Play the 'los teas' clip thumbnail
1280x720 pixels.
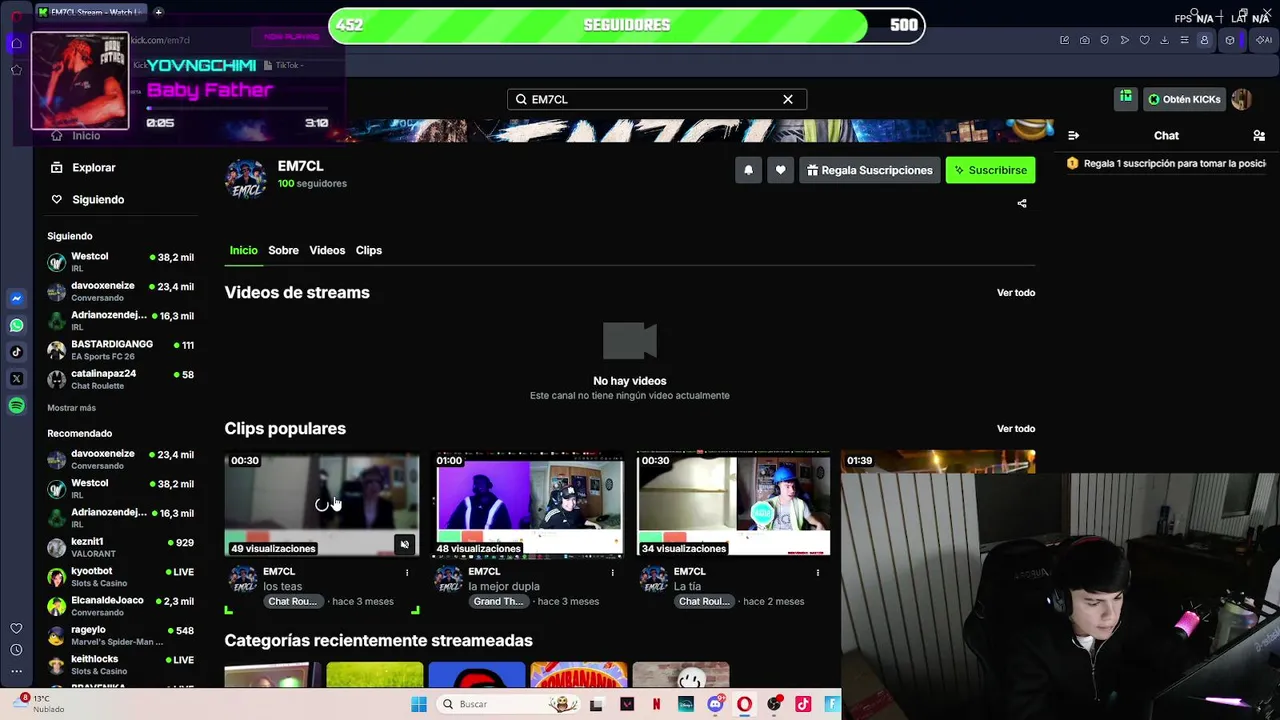321,504
